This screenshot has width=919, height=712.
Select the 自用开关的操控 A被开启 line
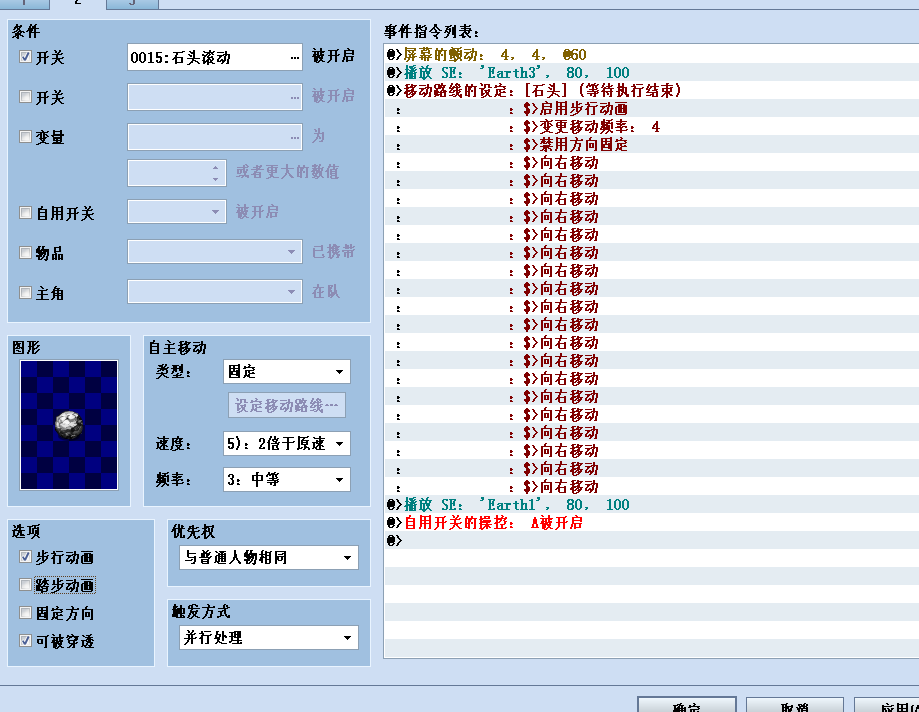(x=652, y=523)
